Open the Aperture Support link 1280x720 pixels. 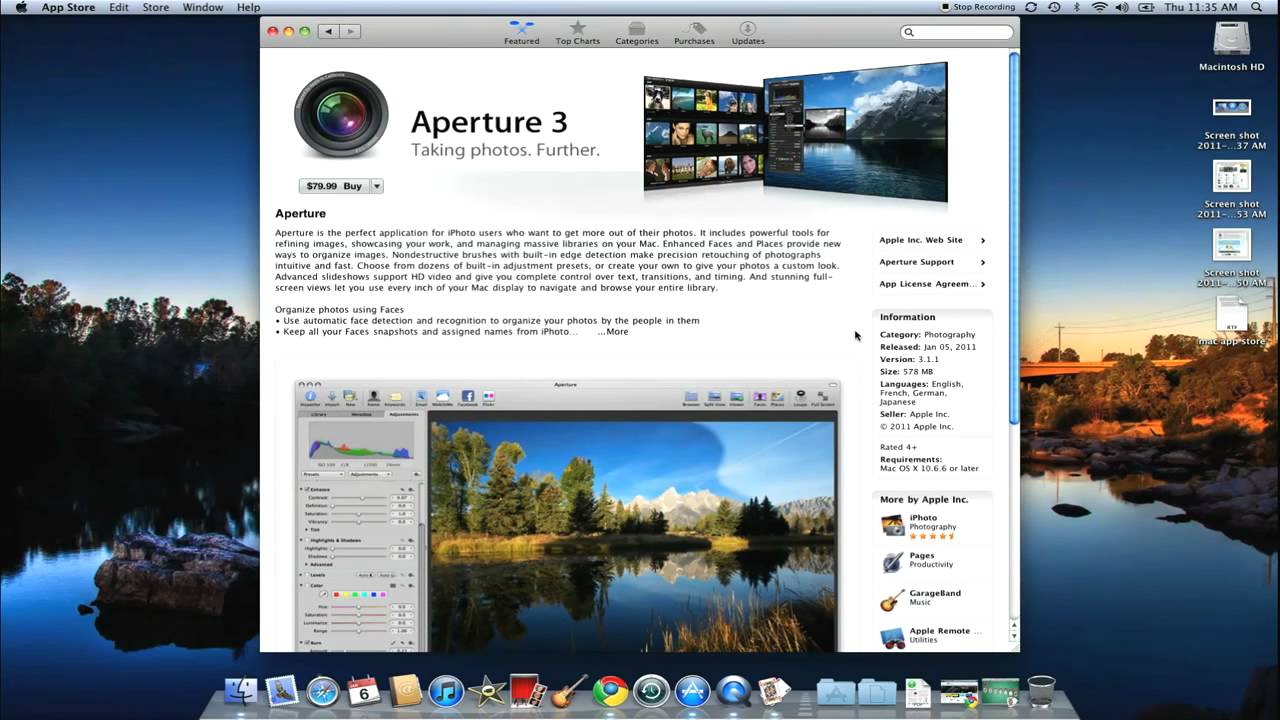pos(932,262)
